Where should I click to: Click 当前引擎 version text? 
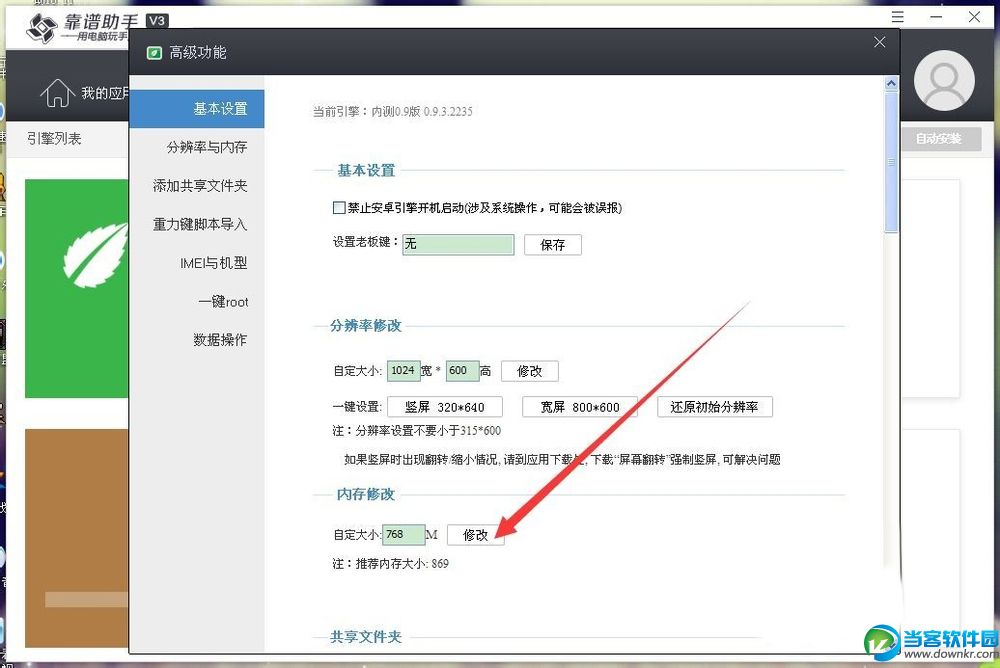[x=392, y=112]
